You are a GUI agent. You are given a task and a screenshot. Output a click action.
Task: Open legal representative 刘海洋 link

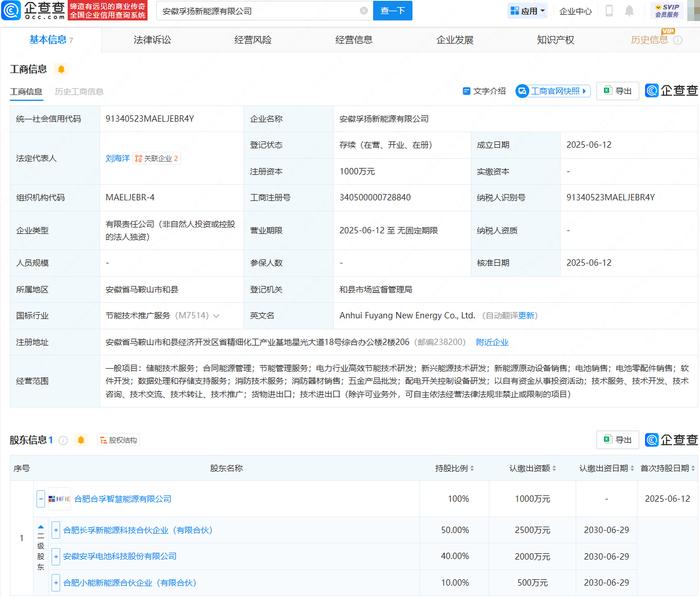(117, 158)
